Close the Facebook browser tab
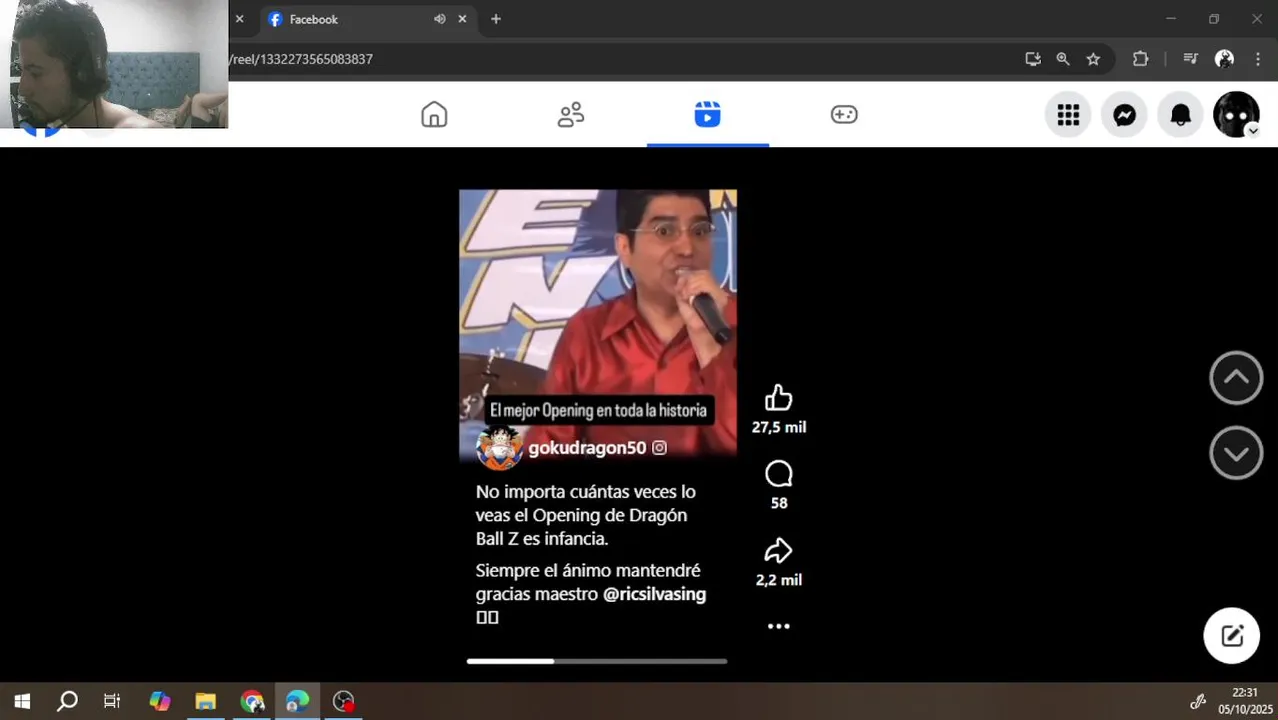Viewport: 1278px width, 720px height. [462, 19]
